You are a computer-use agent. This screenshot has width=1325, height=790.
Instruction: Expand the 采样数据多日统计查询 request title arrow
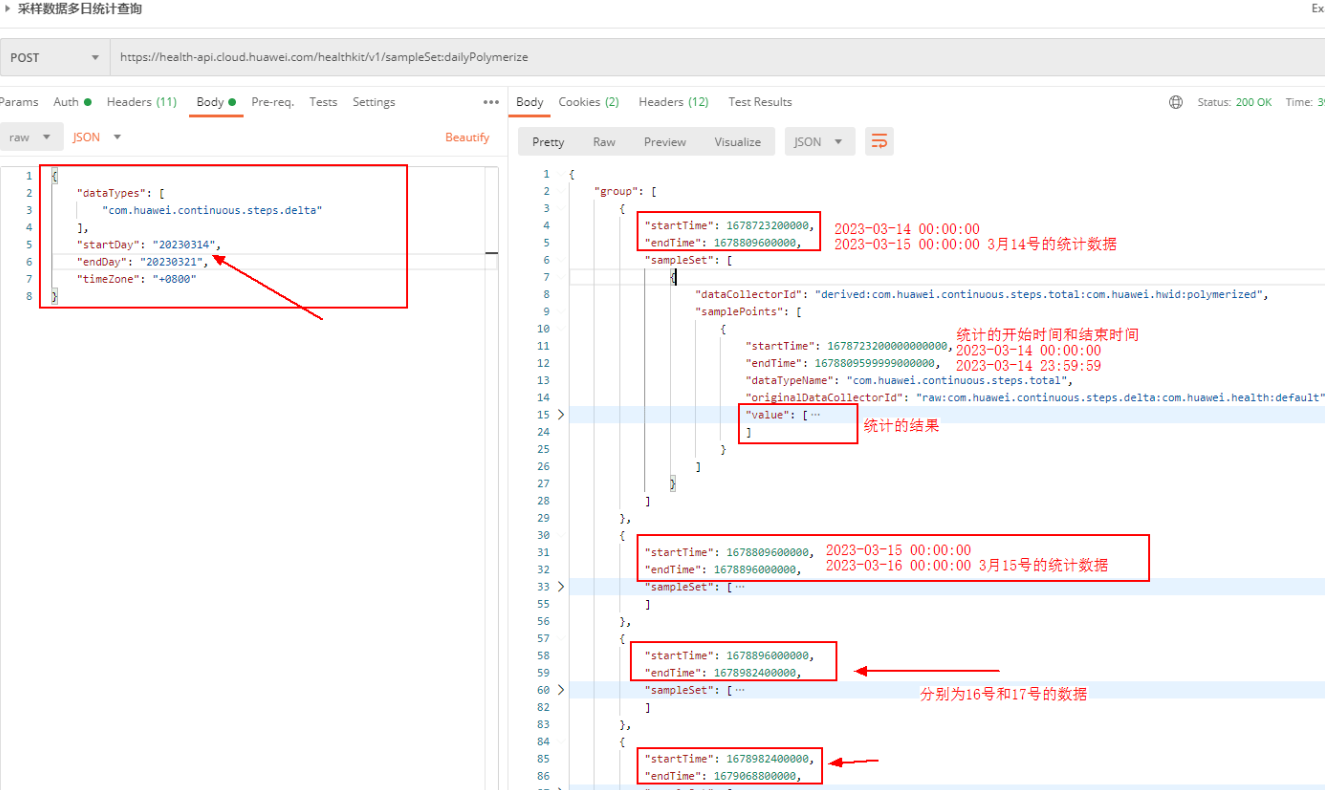click(8, 9)
